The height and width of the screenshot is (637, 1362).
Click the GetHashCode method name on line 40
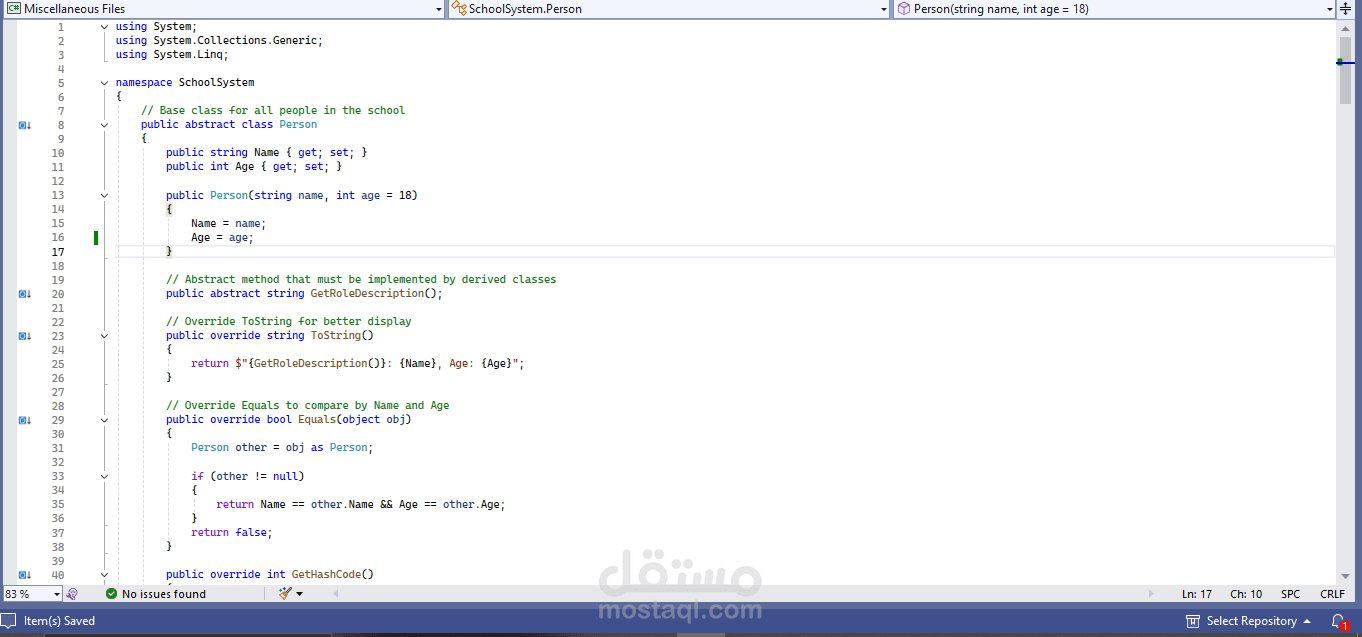click(326, 575)
